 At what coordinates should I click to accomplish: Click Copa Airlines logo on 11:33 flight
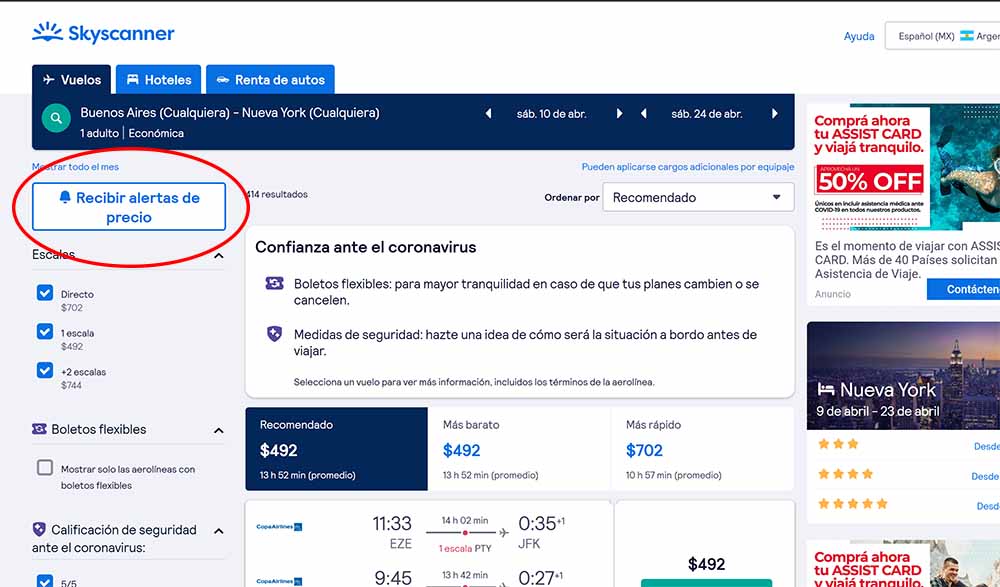click(279, 527)
